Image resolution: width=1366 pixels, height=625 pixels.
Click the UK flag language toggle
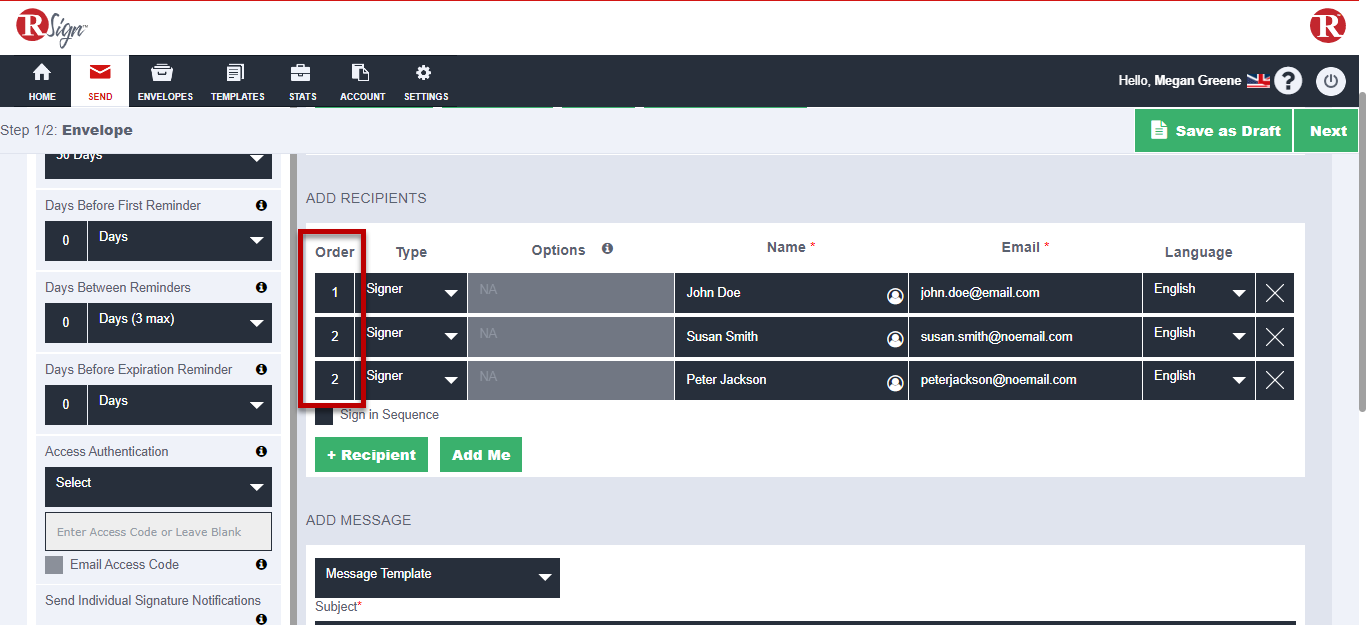[1257, 81]
